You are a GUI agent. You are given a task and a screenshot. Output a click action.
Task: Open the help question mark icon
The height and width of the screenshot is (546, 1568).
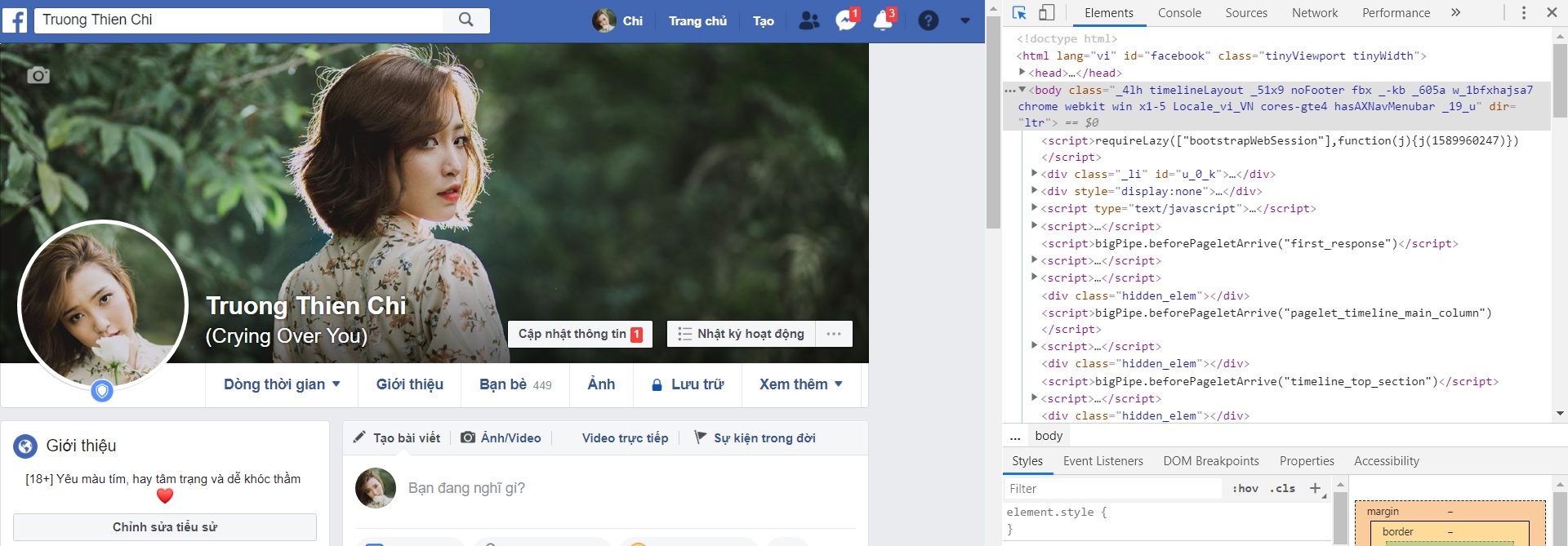point(929,20)
